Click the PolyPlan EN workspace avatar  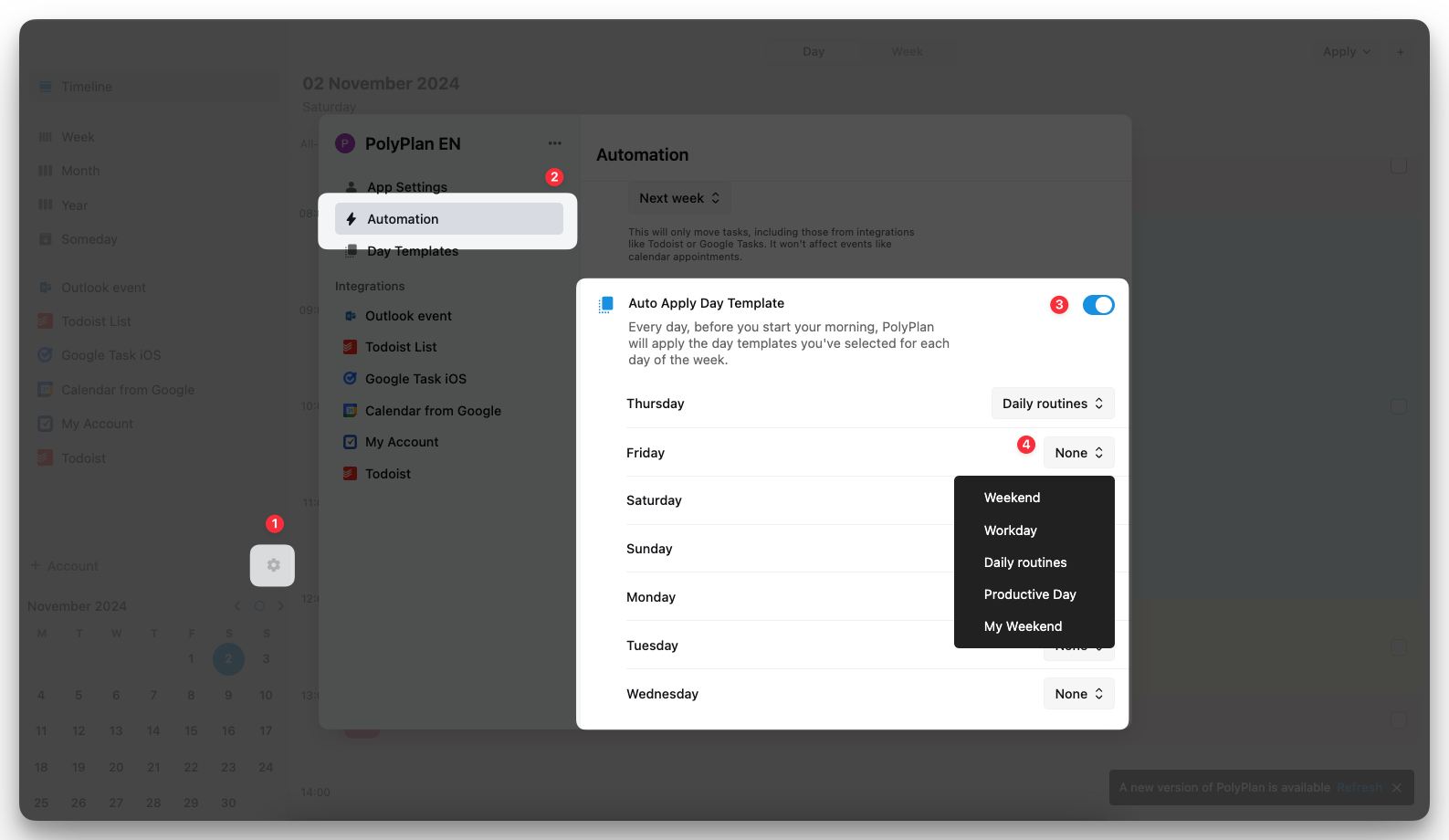point(345,143)
